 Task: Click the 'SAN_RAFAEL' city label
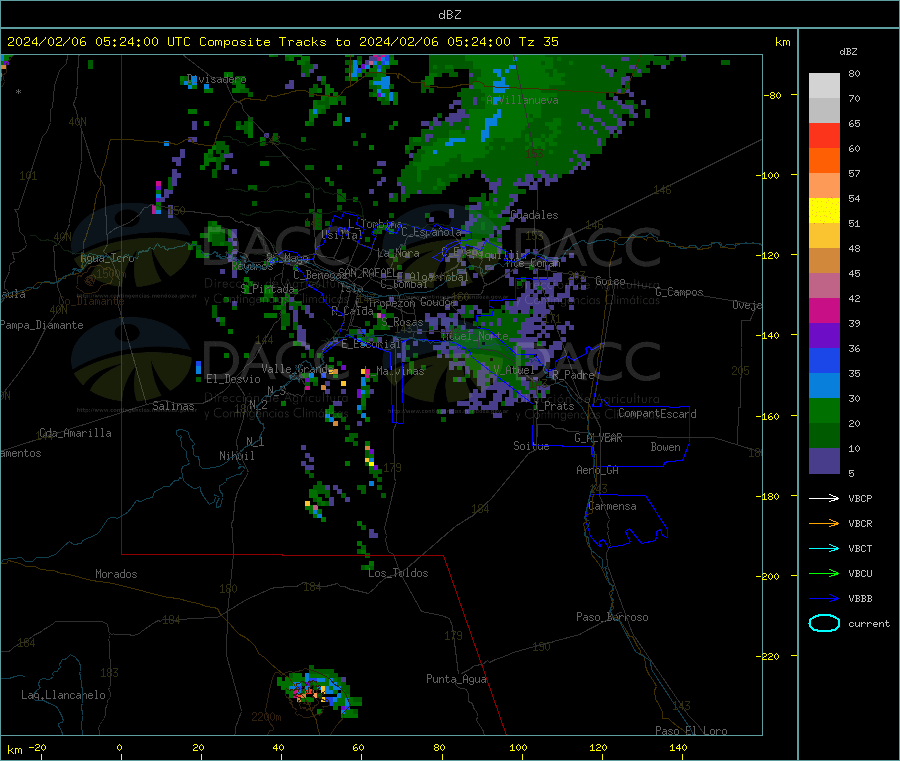point(367,272)
